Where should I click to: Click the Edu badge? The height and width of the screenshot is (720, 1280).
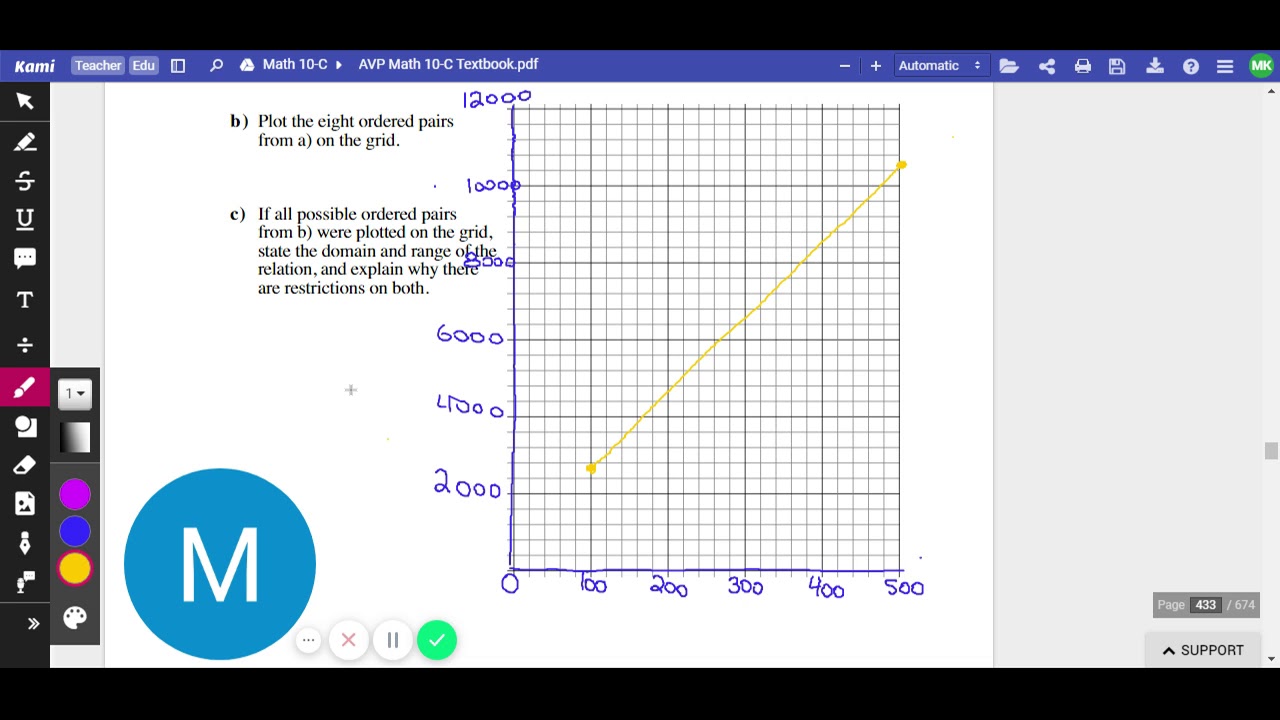pyautogui.click(x=144, y=65)
